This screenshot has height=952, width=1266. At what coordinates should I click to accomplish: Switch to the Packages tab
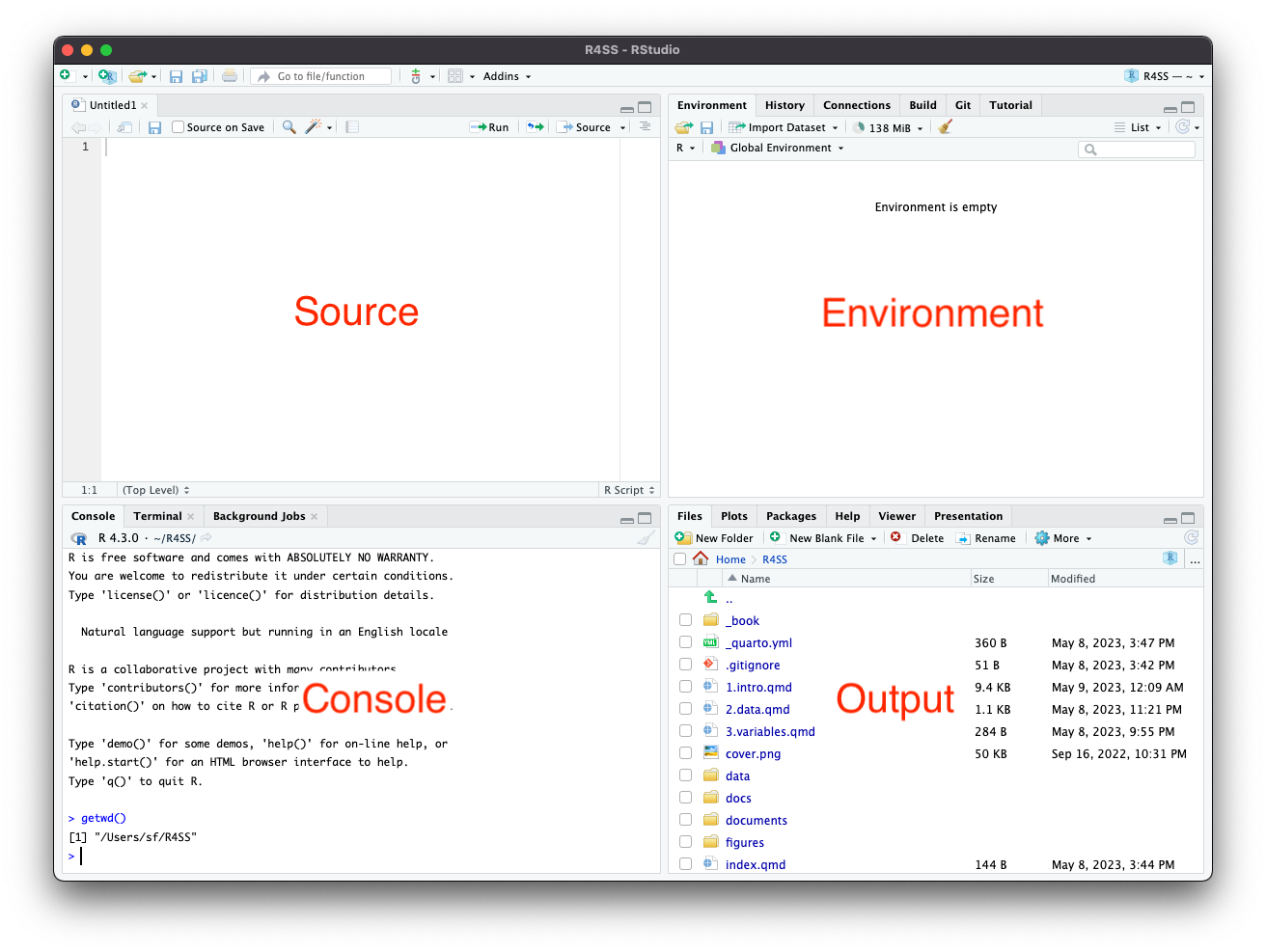point(791,516)
